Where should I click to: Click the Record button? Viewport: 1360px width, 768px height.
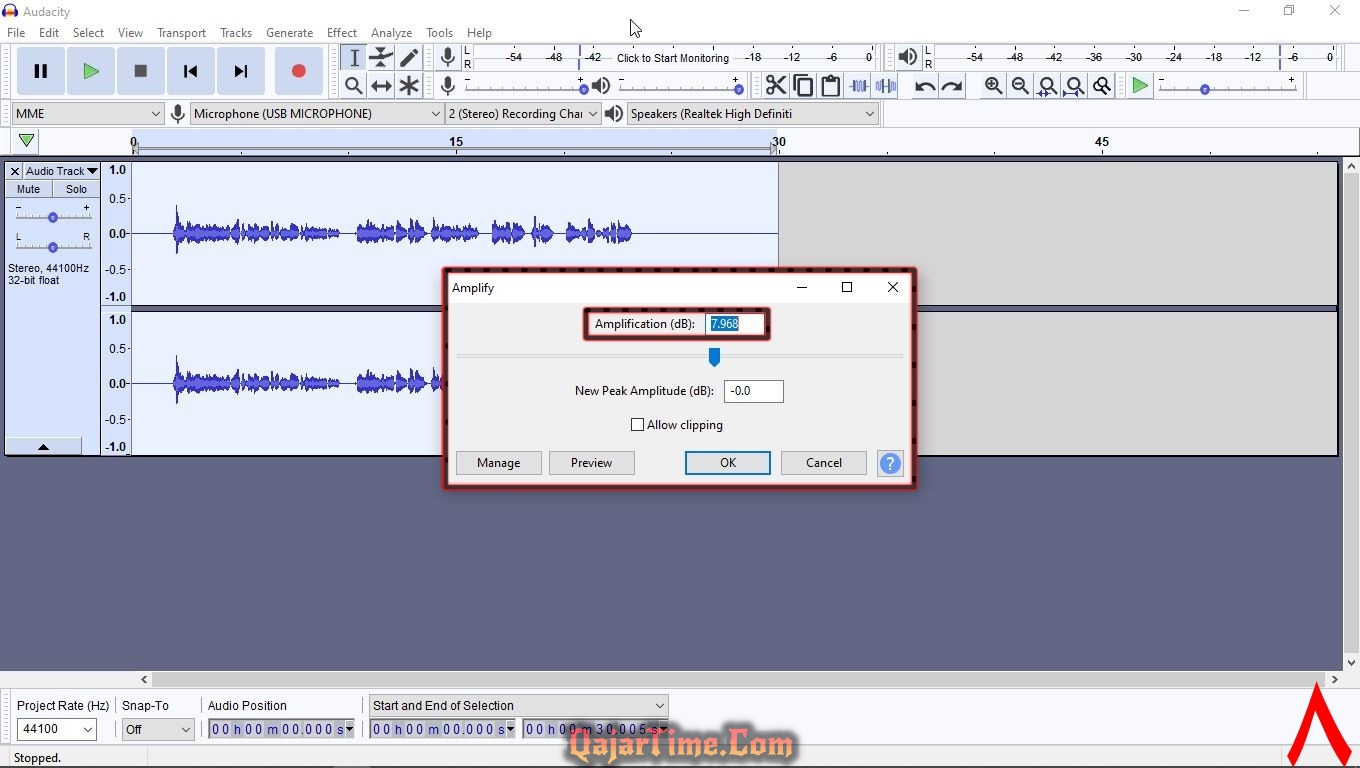298,71
